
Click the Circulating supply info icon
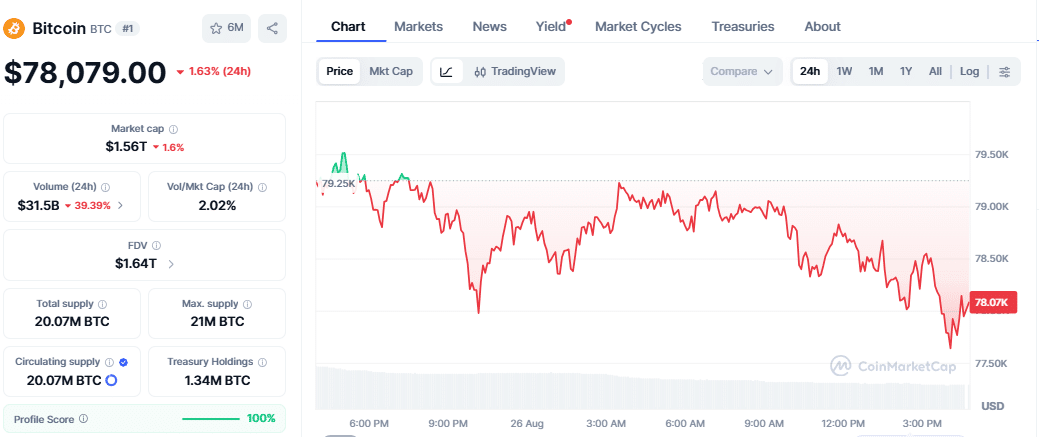[109, 362]
